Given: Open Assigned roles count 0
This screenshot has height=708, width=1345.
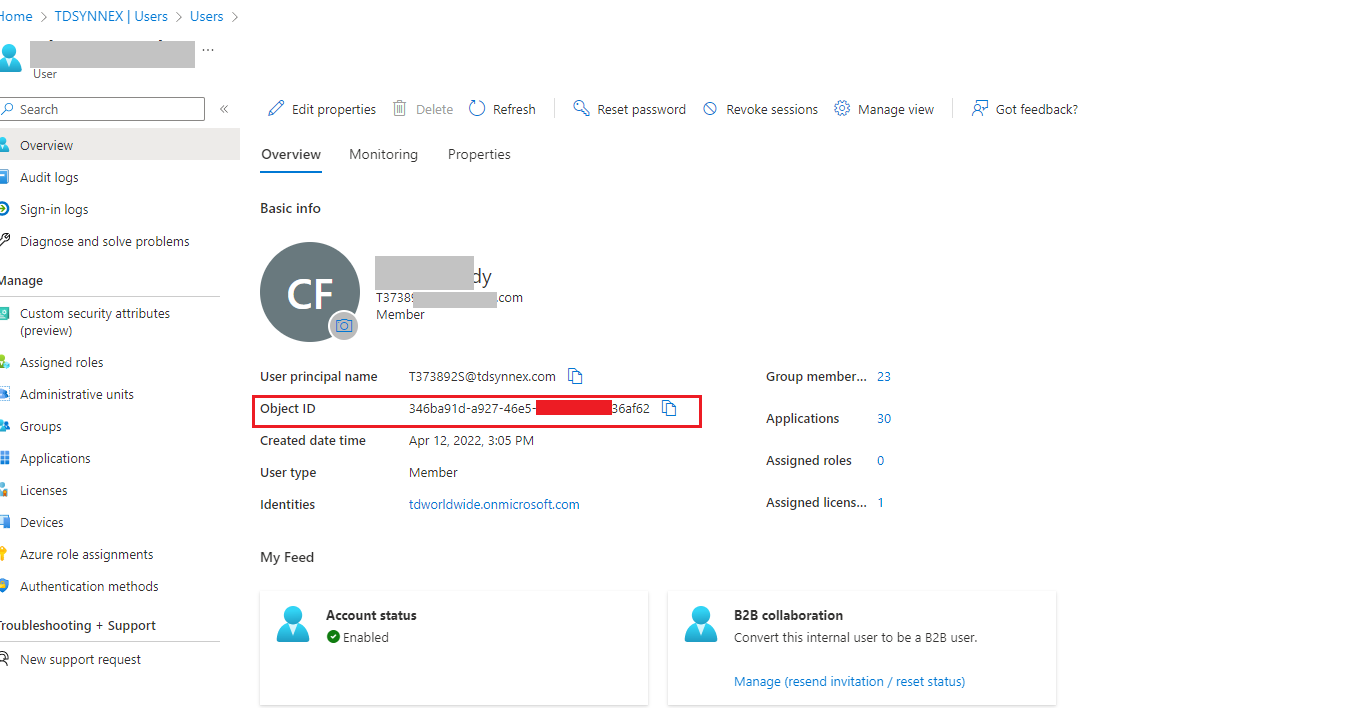Looking at the screenshot, I should 880,460.
